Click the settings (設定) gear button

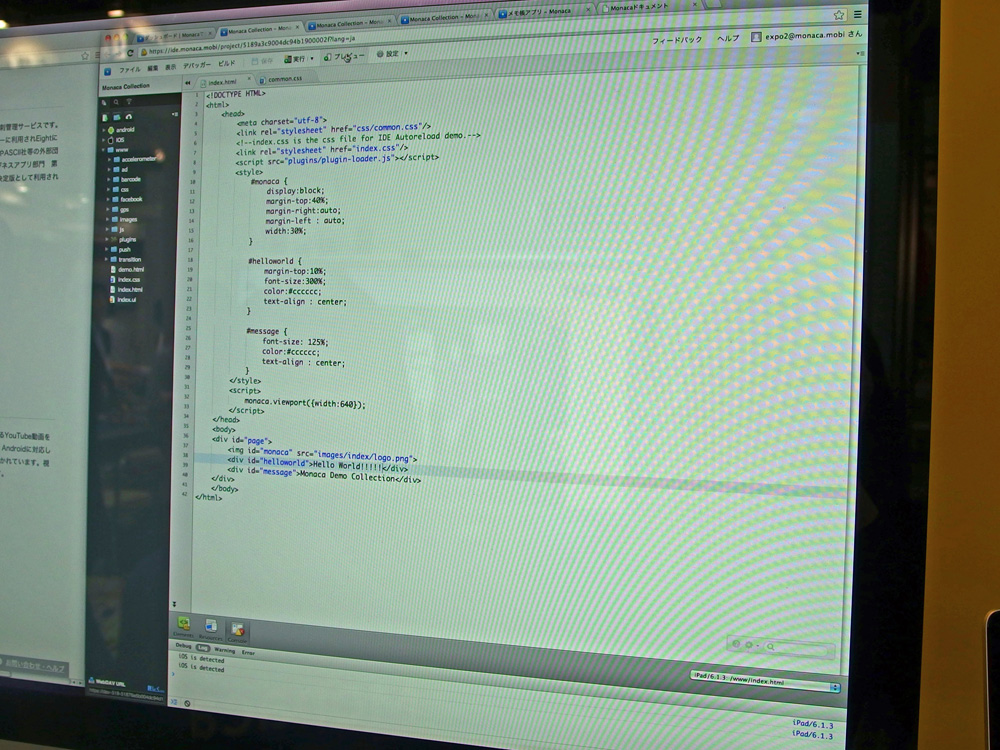click(387, 54)
